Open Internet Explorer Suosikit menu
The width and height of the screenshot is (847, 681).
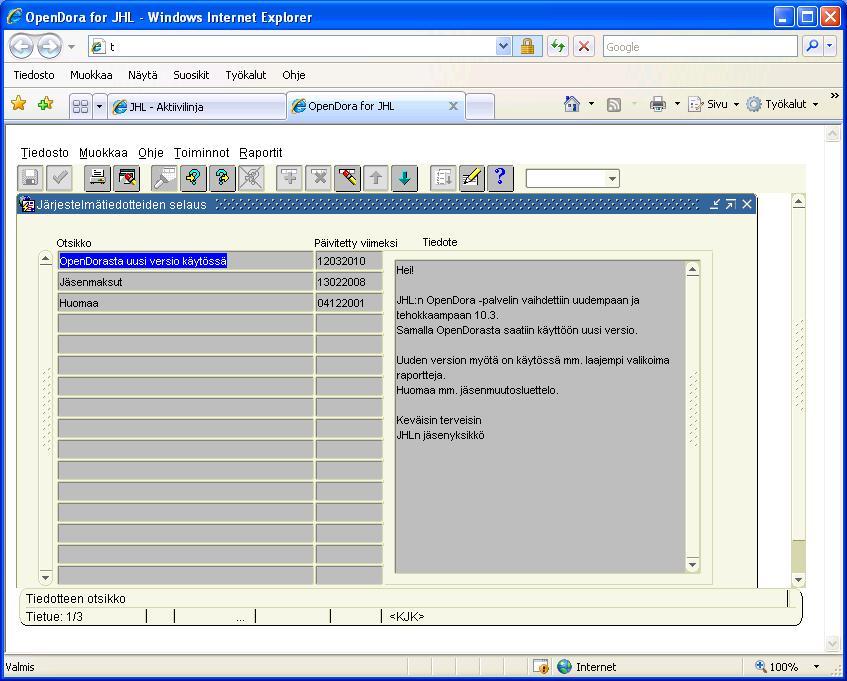[x=191, y=75]
